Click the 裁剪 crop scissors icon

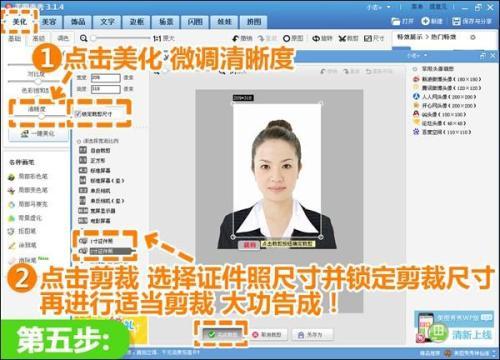point(342,38)
